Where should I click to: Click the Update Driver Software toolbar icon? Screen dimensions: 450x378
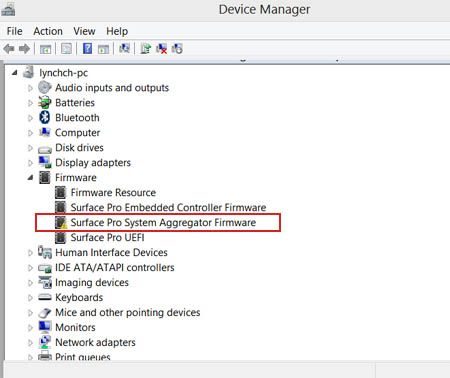click(x=146, y=49)
